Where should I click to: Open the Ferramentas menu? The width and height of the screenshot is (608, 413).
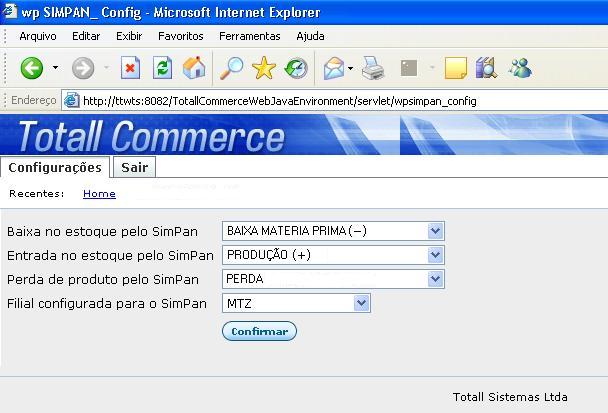pos(250,36)
